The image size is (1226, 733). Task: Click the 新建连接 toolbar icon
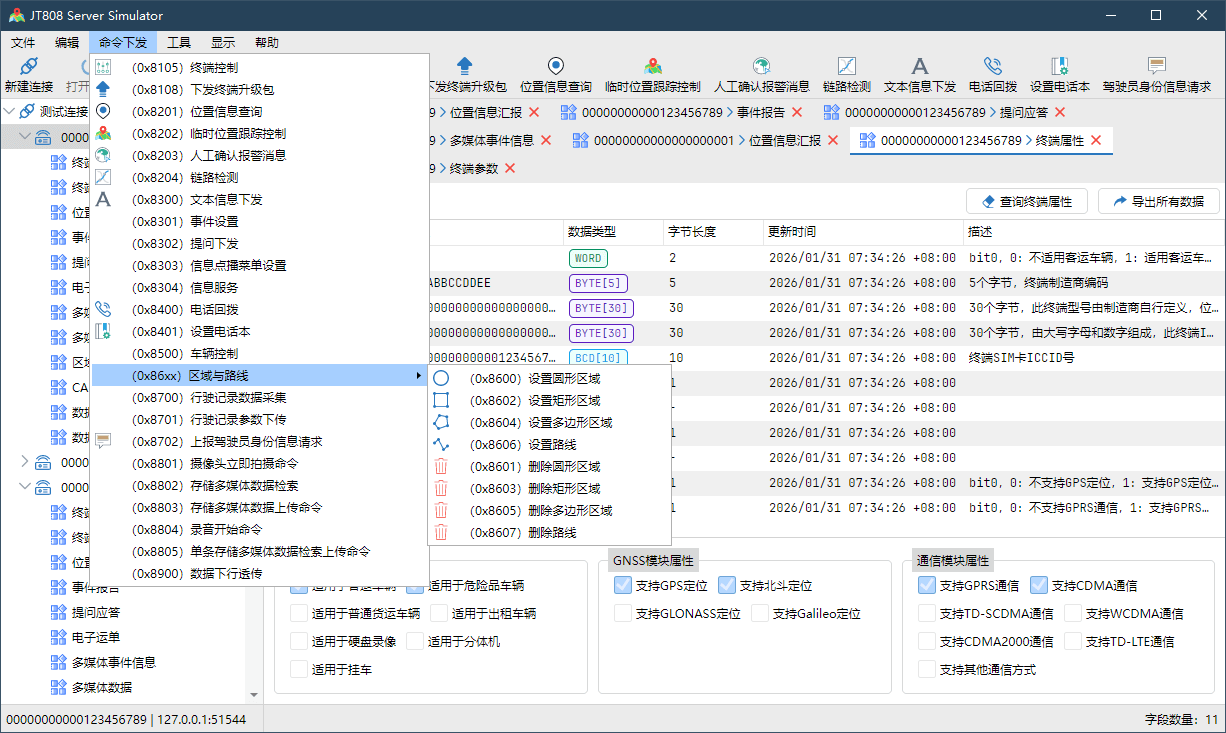point(29,67)
